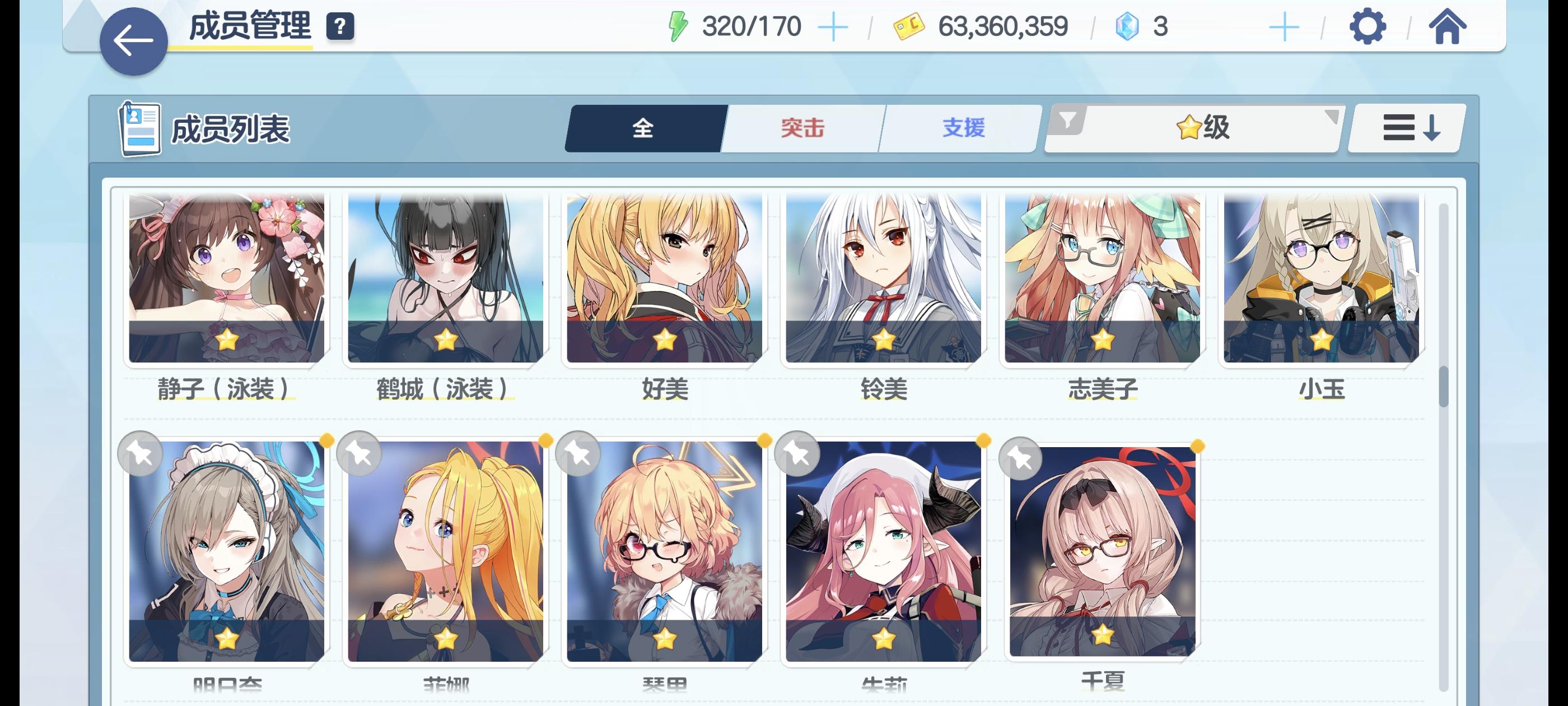The width and height of the screenshot is (1568, 706).
Task: Click the member list scrollbar handle
Action: (1443, 386)
